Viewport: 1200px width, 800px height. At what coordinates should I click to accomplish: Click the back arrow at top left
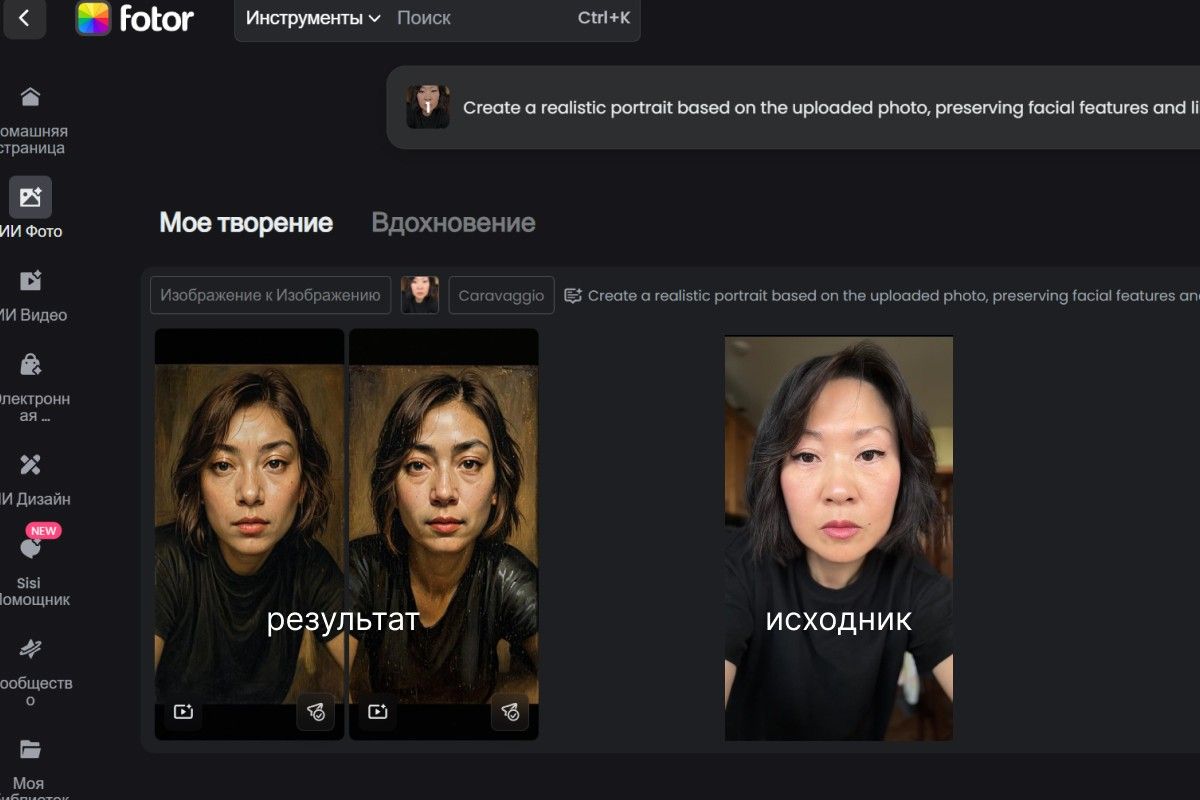(x=24, y=18)
